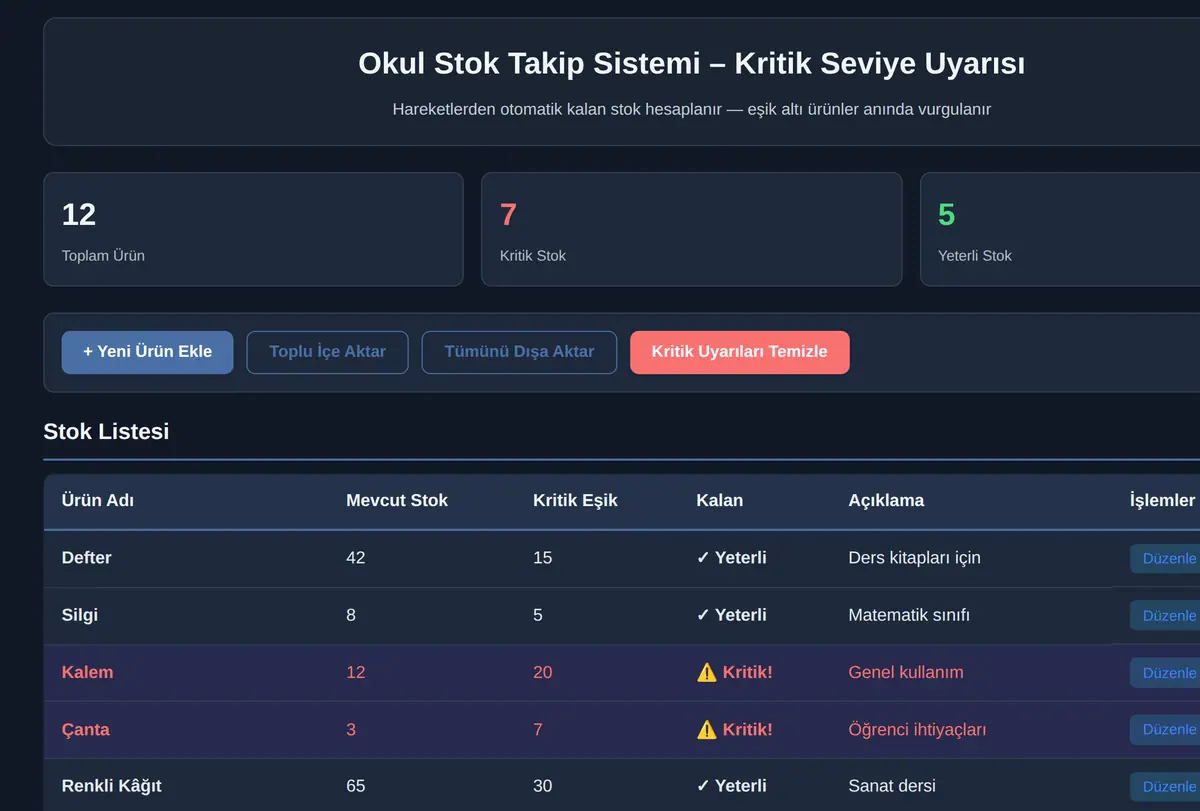
Task: Click the 'Yeterli Stok' stat card
Action: tap(1060, 229)
